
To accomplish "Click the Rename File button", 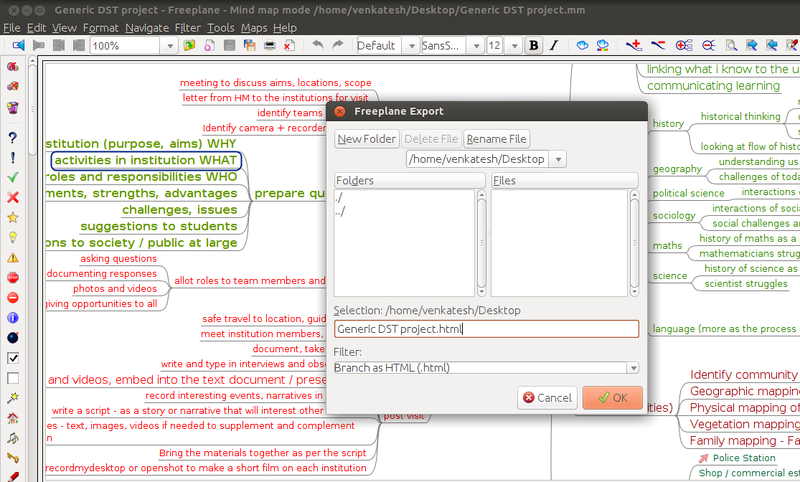I will coord(496,139).
